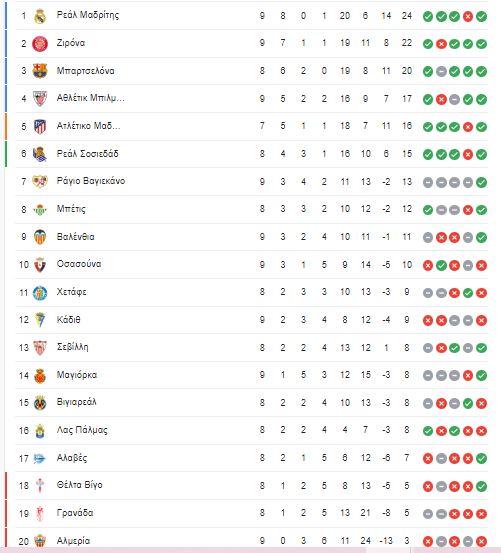The width and height of the screenshot is (501, 553).
Task: Click Αλμερία's first red form indicator
Action: point(428,541)
